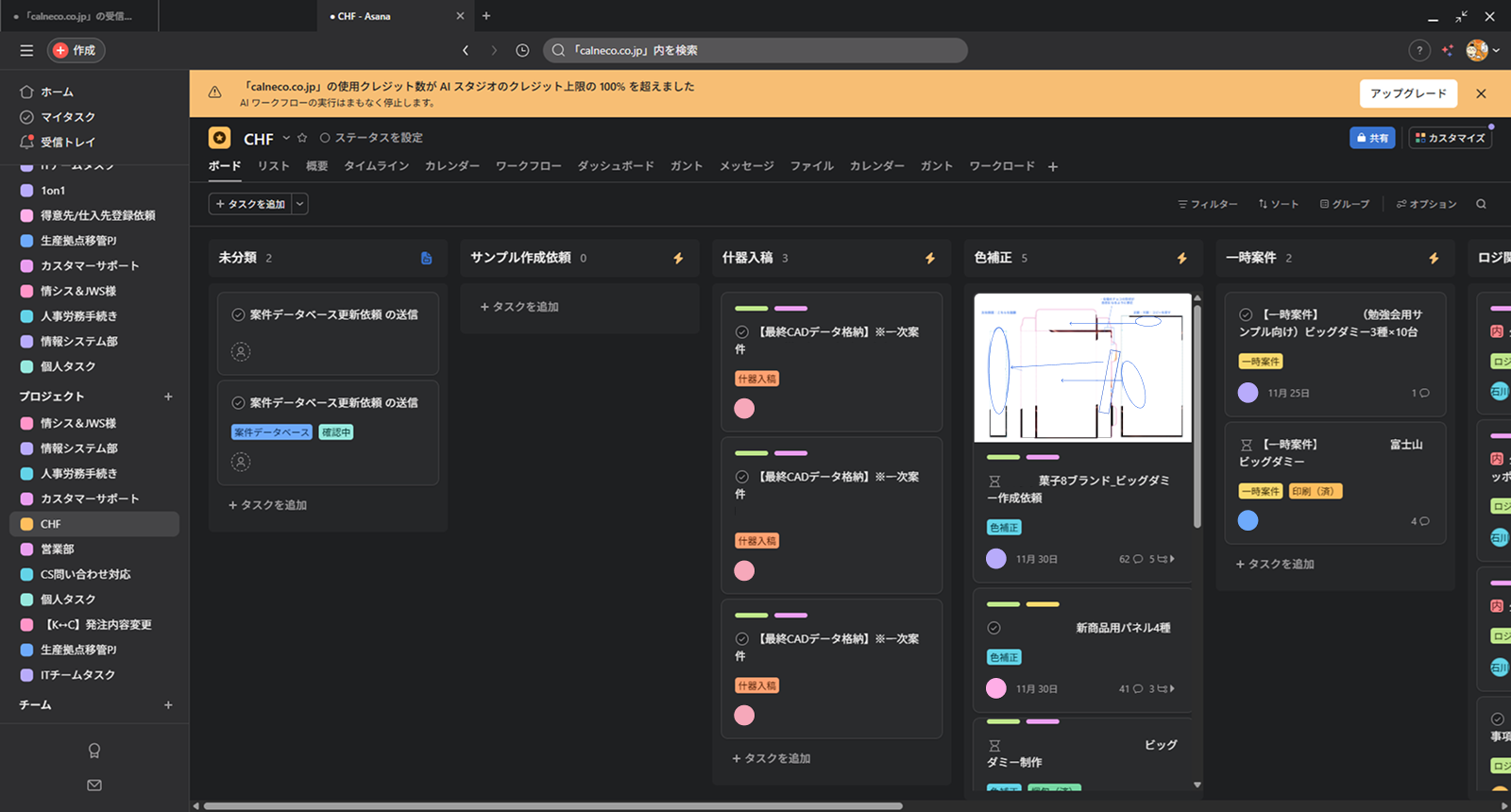Open the オプション settings
The width and height of the screenshot is (1511, 812).
point(1426,204)
